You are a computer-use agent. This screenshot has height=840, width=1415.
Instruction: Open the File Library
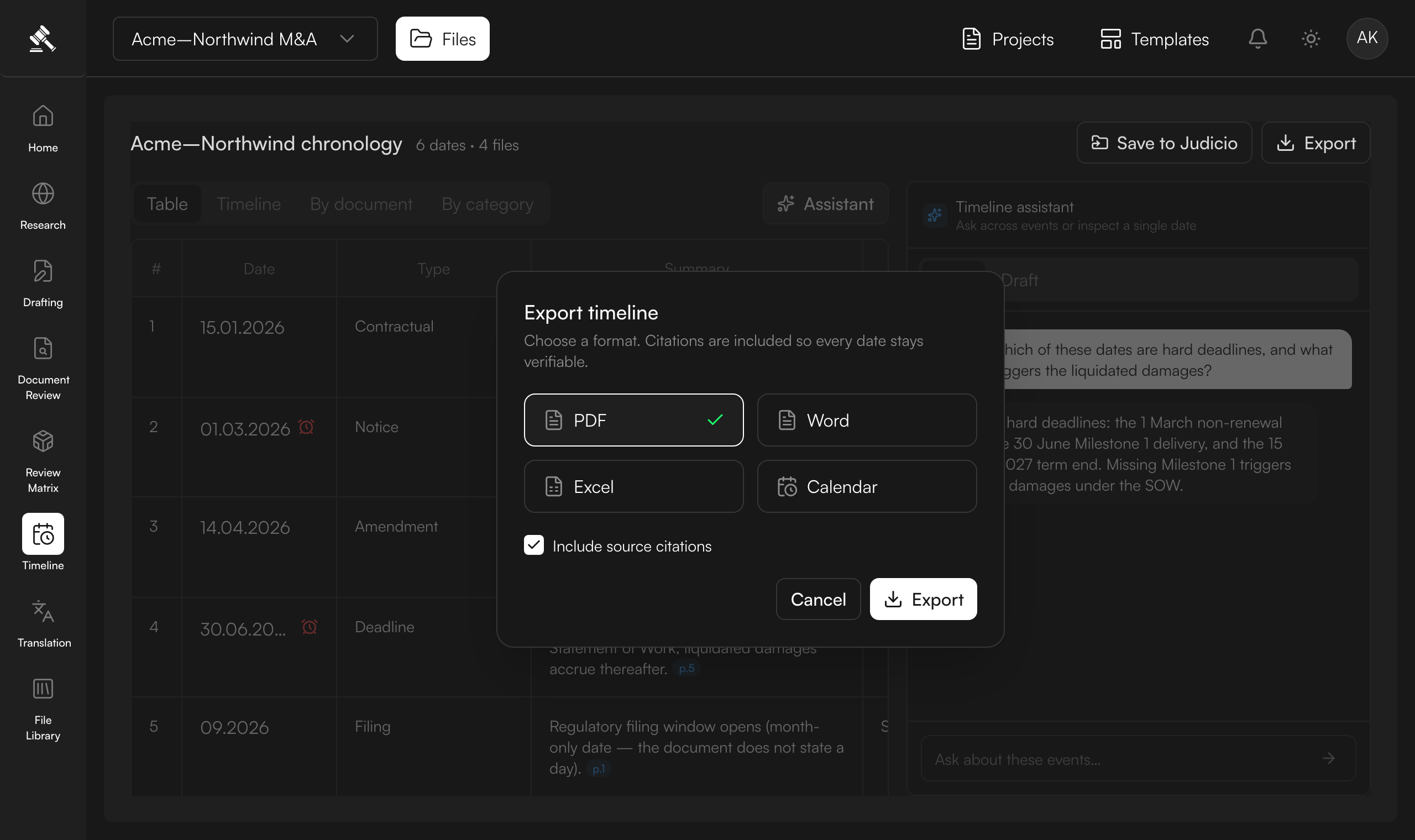[43, 708]
